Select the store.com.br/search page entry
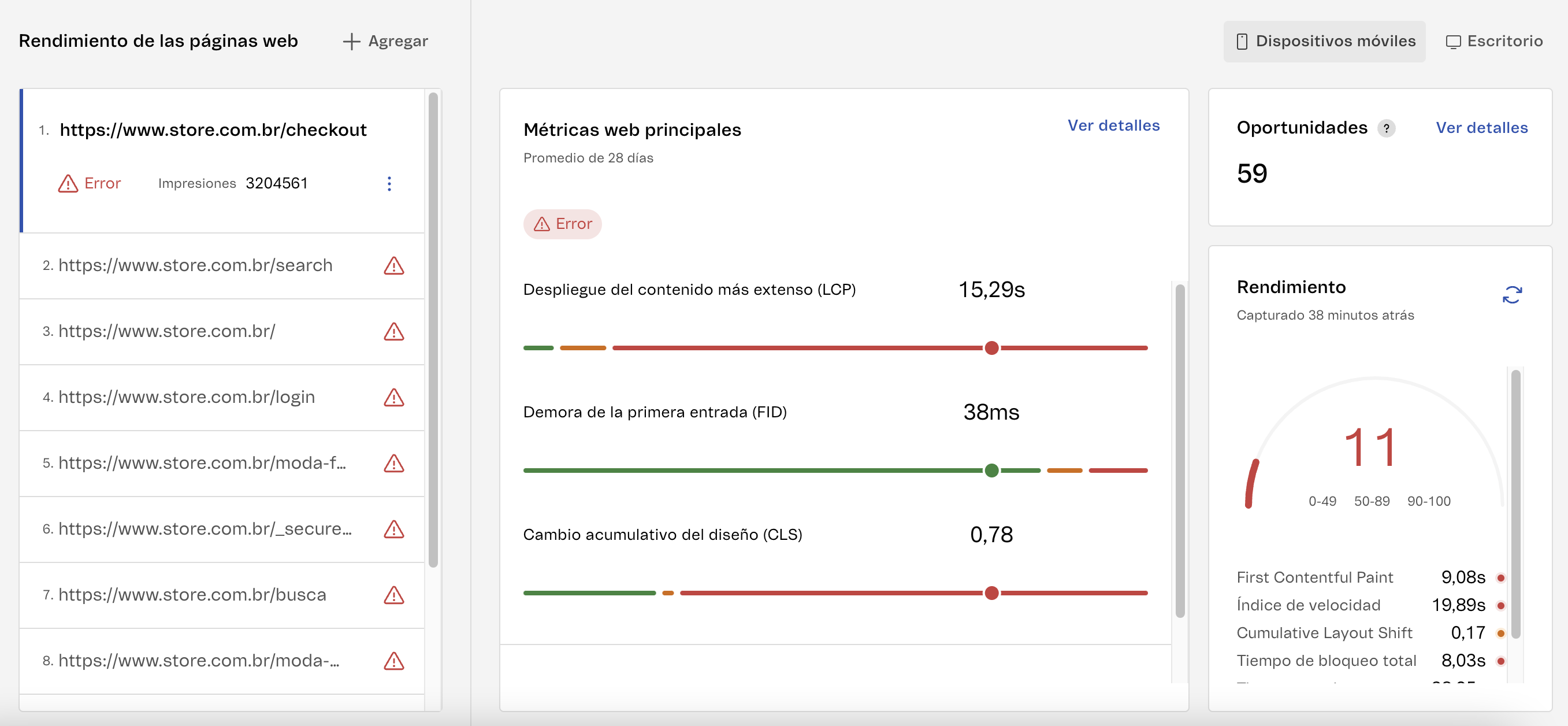The image size is (1568, 726). pos(195,265)
